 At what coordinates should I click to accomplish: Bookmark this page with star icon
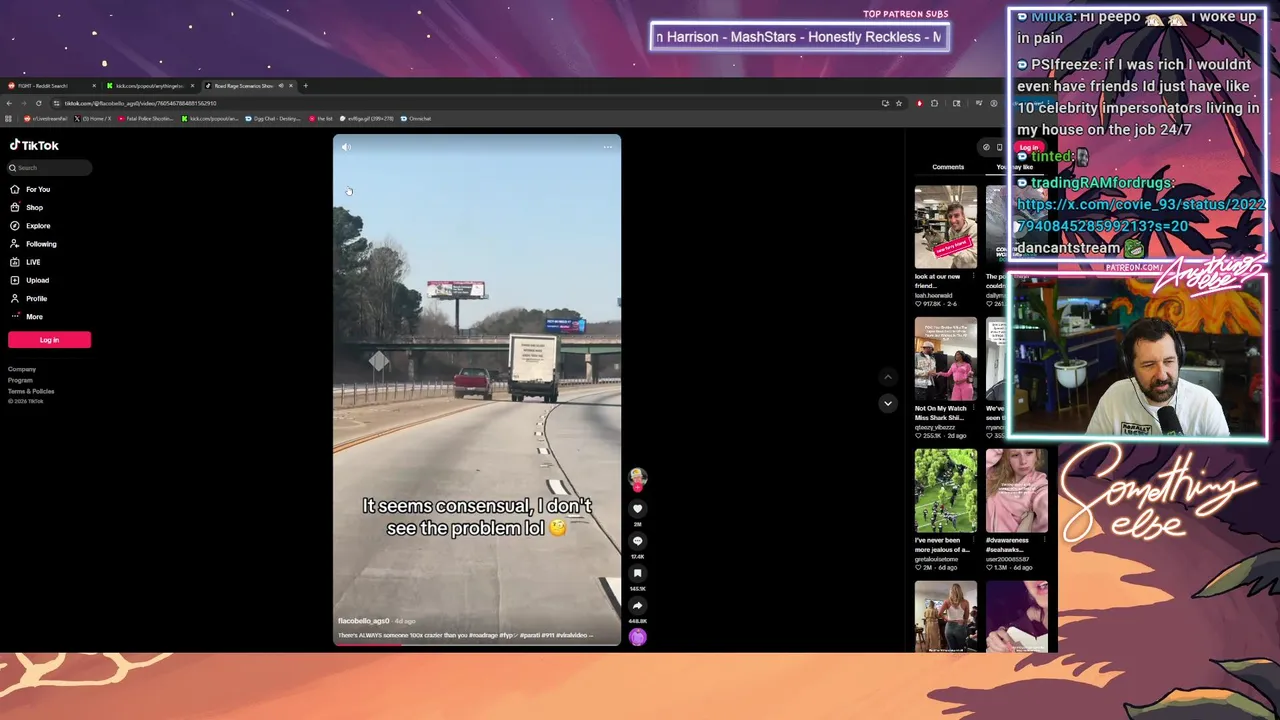(x=898, y=103)
